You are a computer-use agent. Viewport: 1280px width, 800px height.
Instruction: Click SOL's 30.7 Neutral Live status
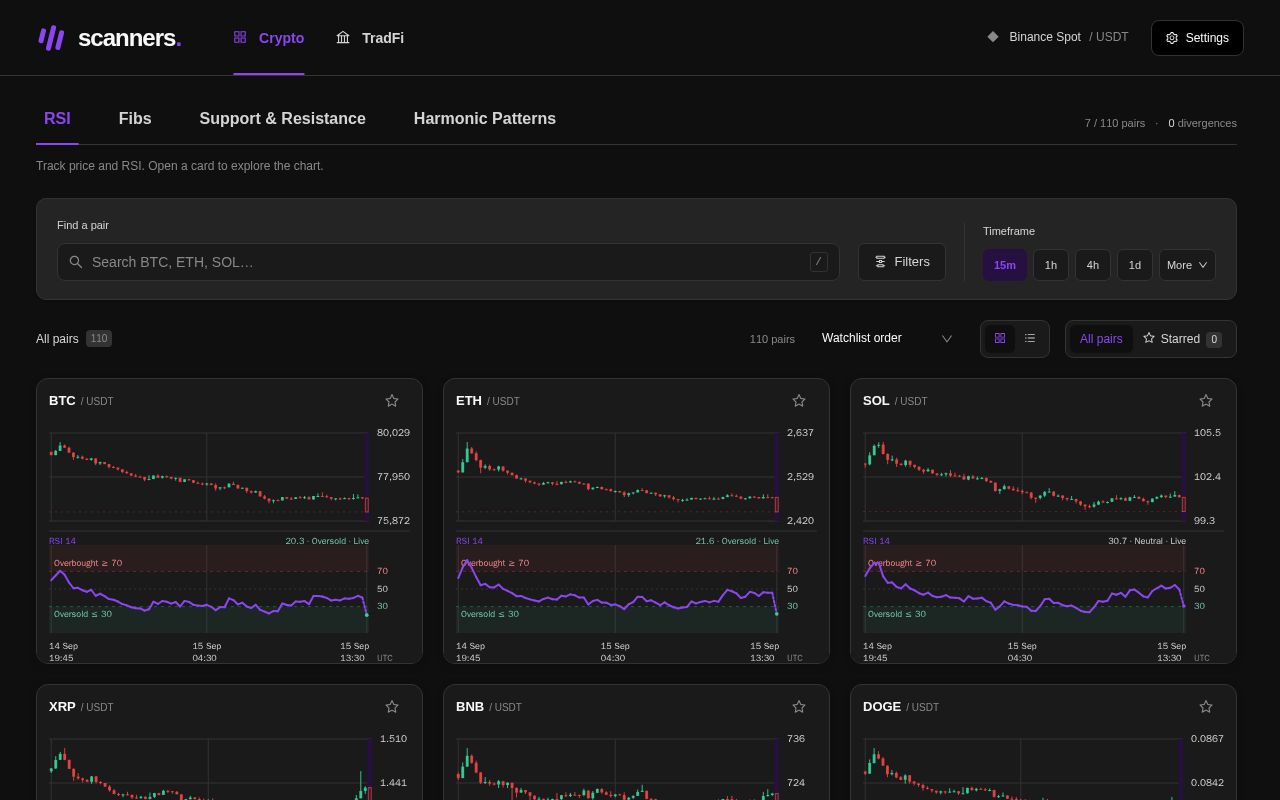pyautogui.click(x=1147, y=541)
